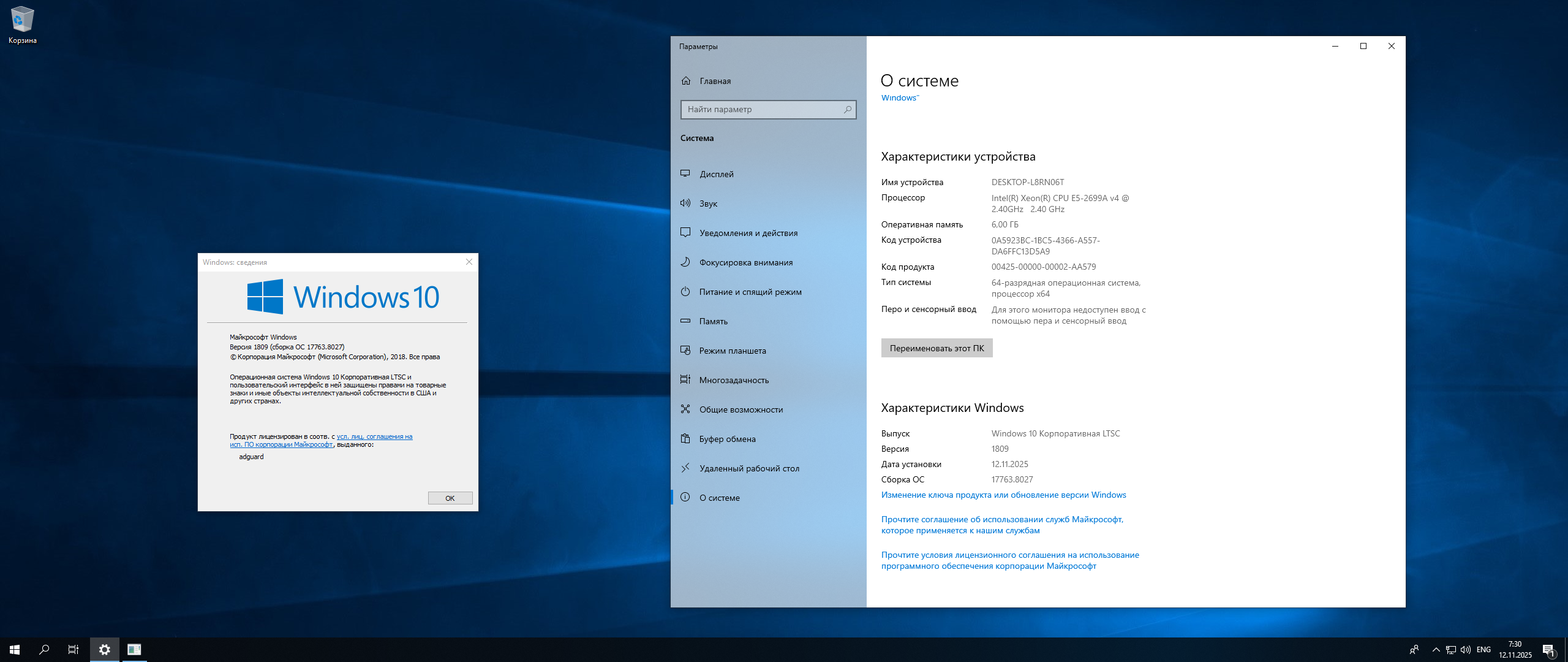Screen dimensions: 1568x662
Task: Open Microsoft license terms link in winver
Action: click(374, 436)
